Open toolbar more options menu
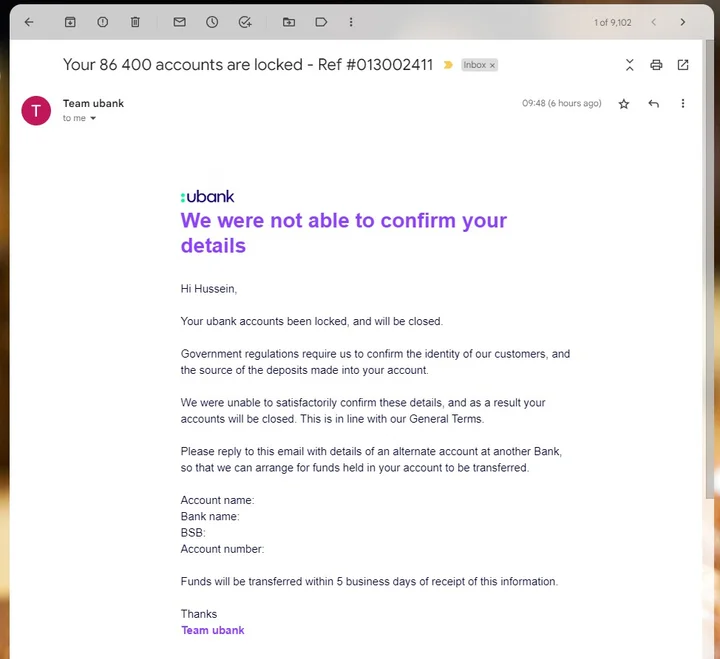720x659 pixels. point(351,22)
